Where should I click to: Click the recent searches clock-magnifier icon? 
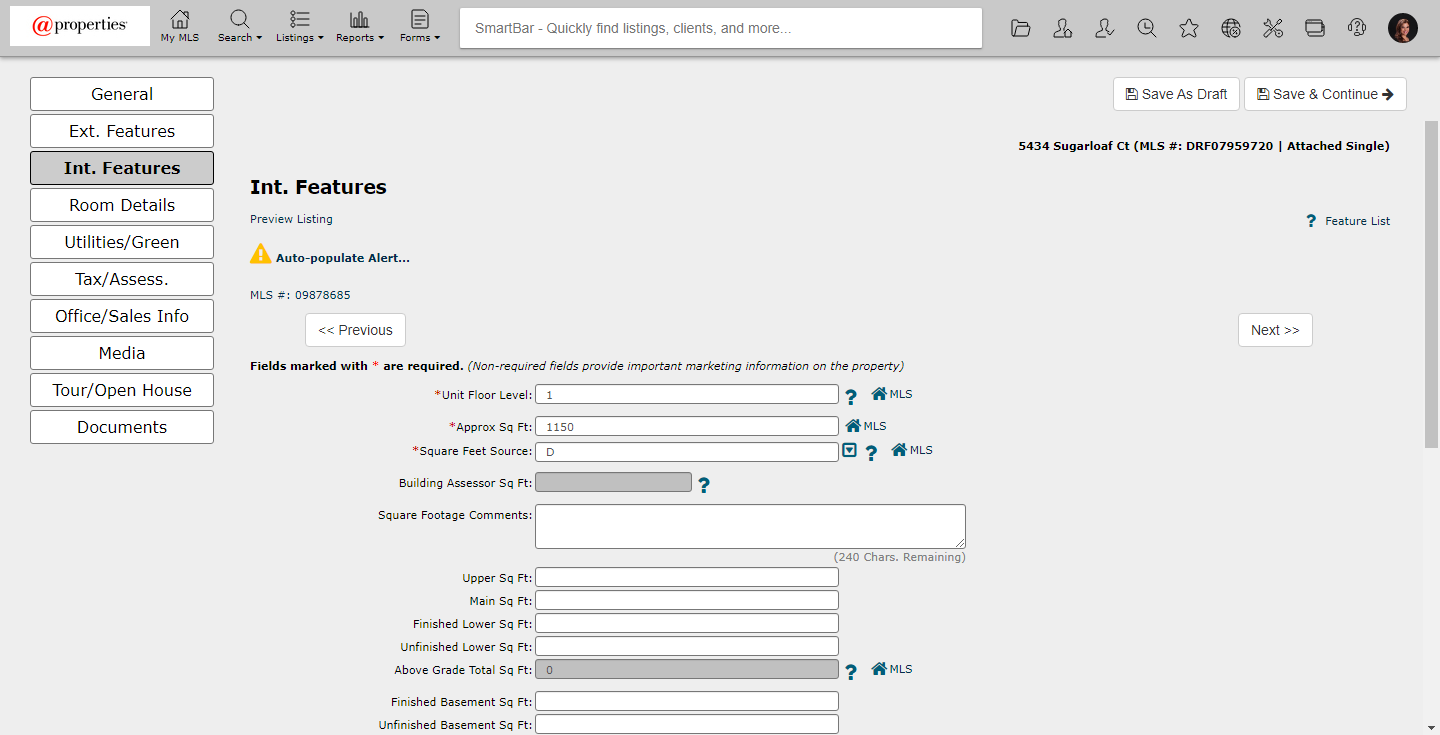coord(1147,28)
